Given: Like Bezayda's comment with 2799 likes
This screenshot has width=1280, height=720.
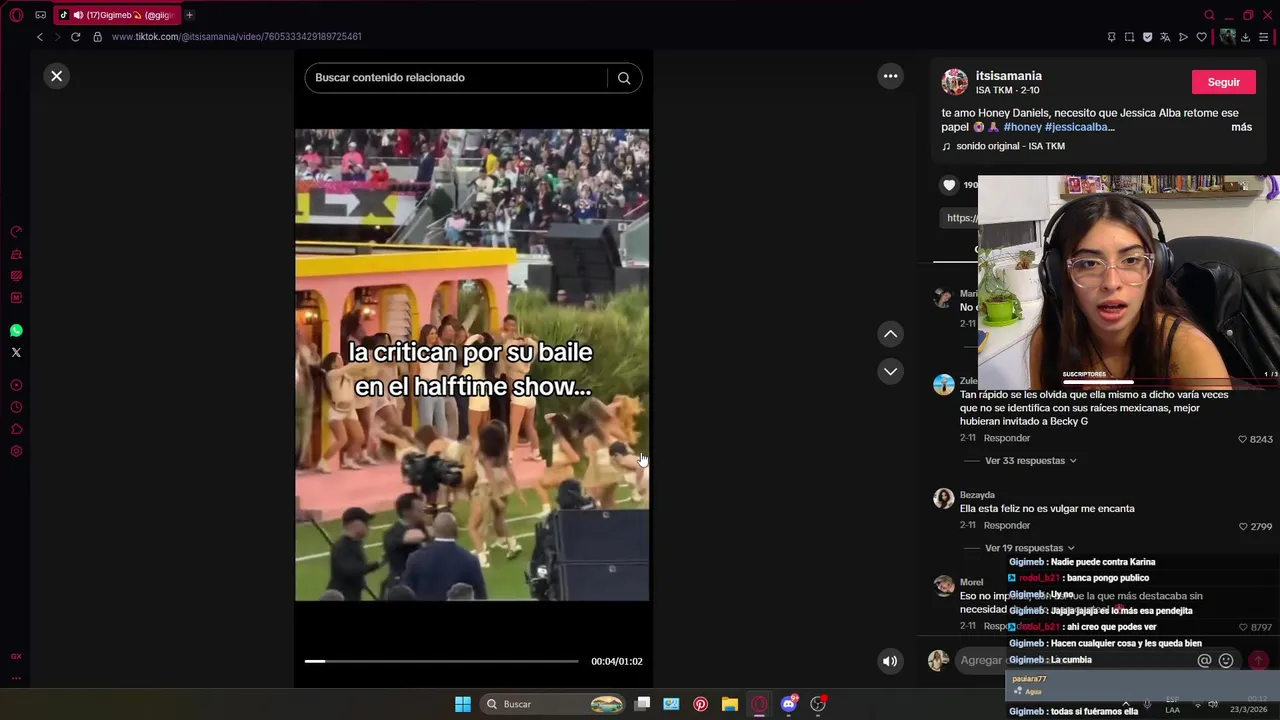Looking at the screenshot, I should click(x=1243, y=527).
